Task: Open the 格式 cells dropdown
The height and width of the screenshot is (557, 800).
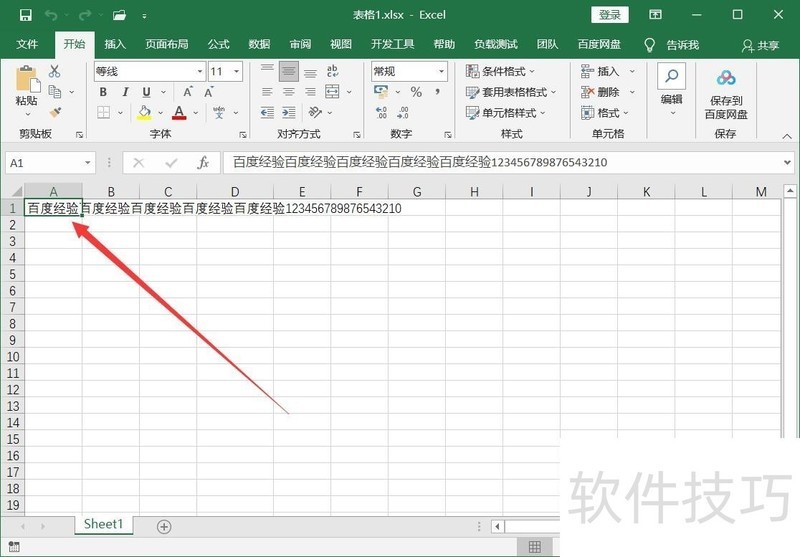Action: pos(605,113)
